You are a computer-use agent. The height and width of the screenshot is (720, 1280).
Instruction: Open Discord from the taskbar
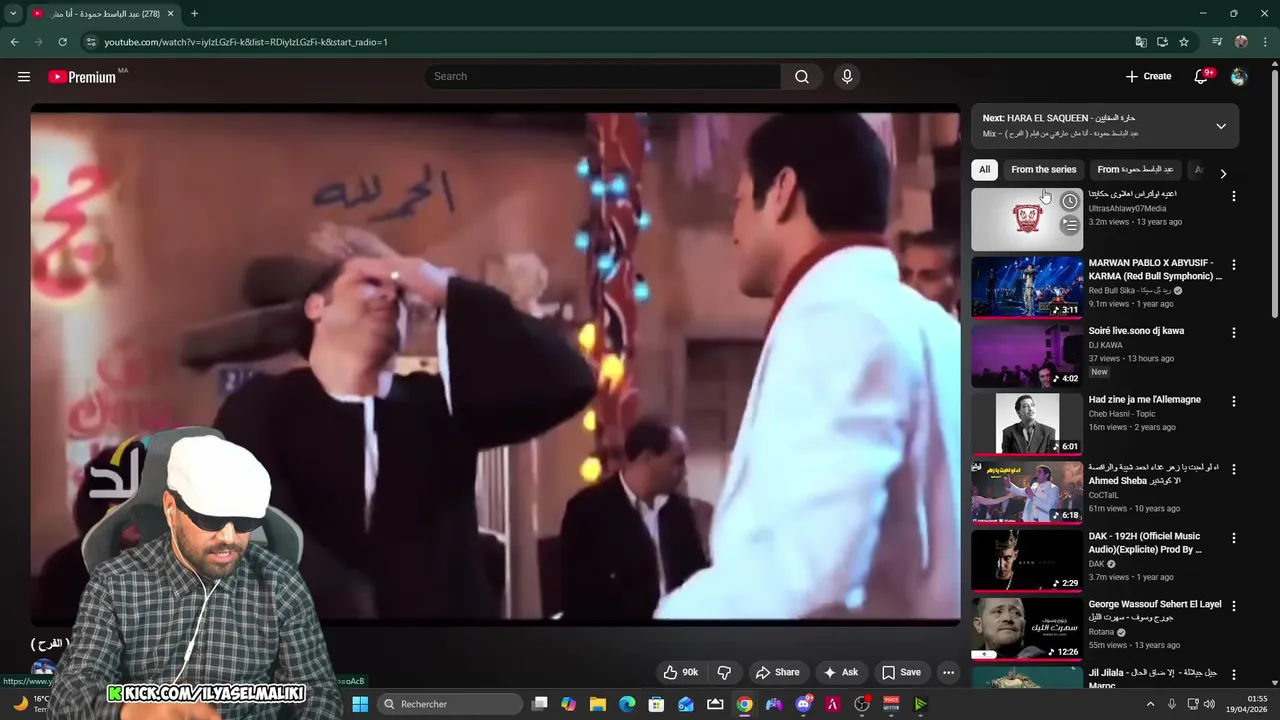pos(804,704)
